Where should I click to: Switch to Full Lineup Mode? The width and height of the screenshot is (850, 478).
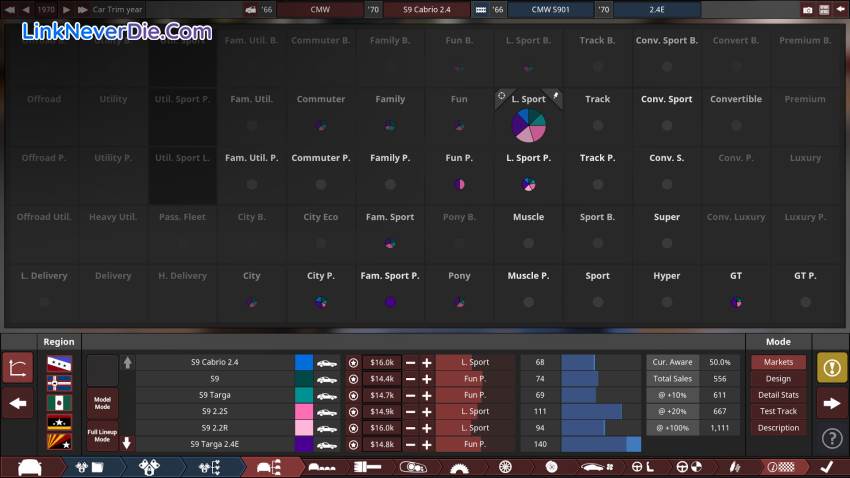coord(102,437)
